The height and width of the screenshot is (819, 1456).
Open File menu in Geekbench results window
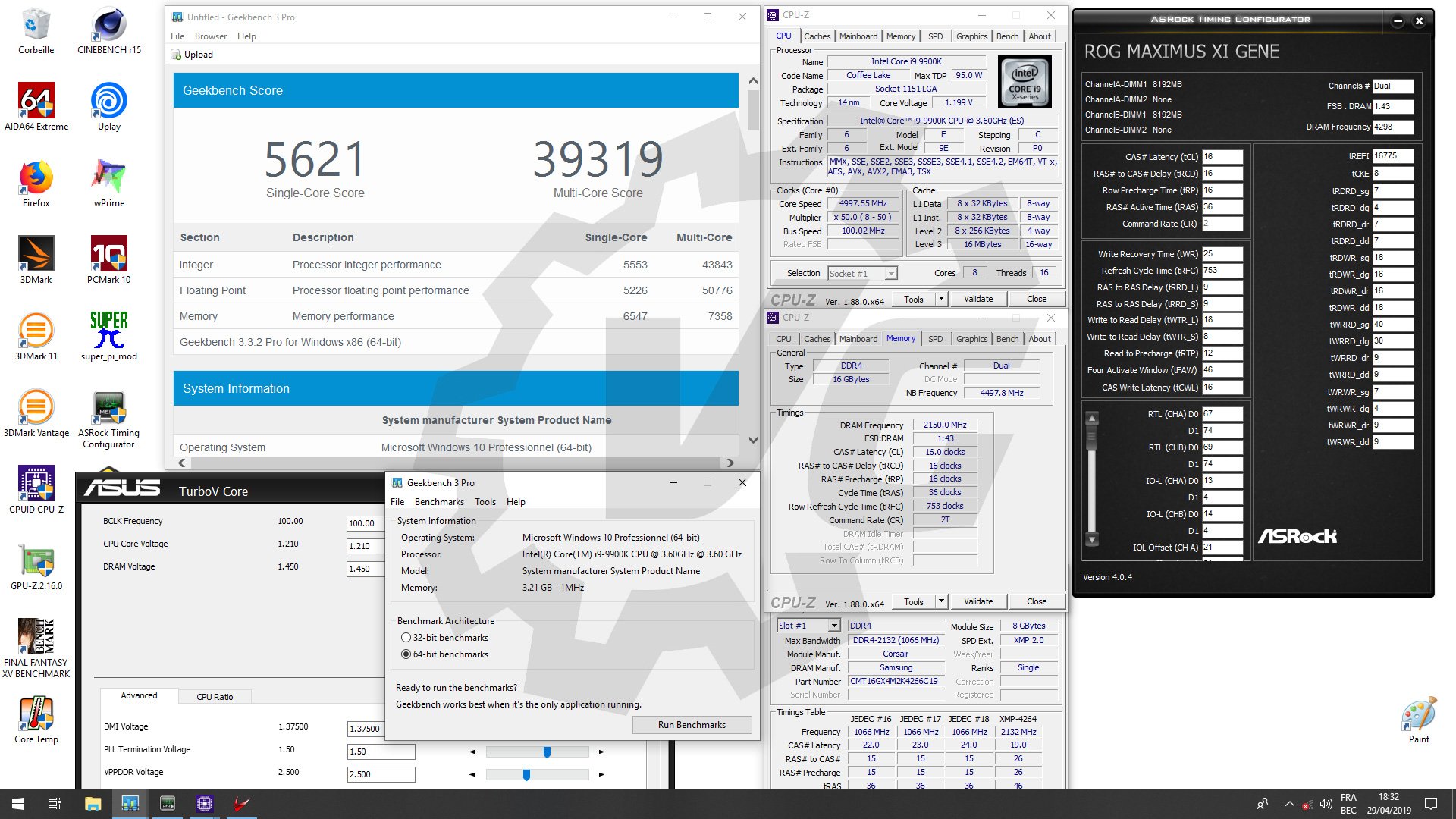click(177, 36)
